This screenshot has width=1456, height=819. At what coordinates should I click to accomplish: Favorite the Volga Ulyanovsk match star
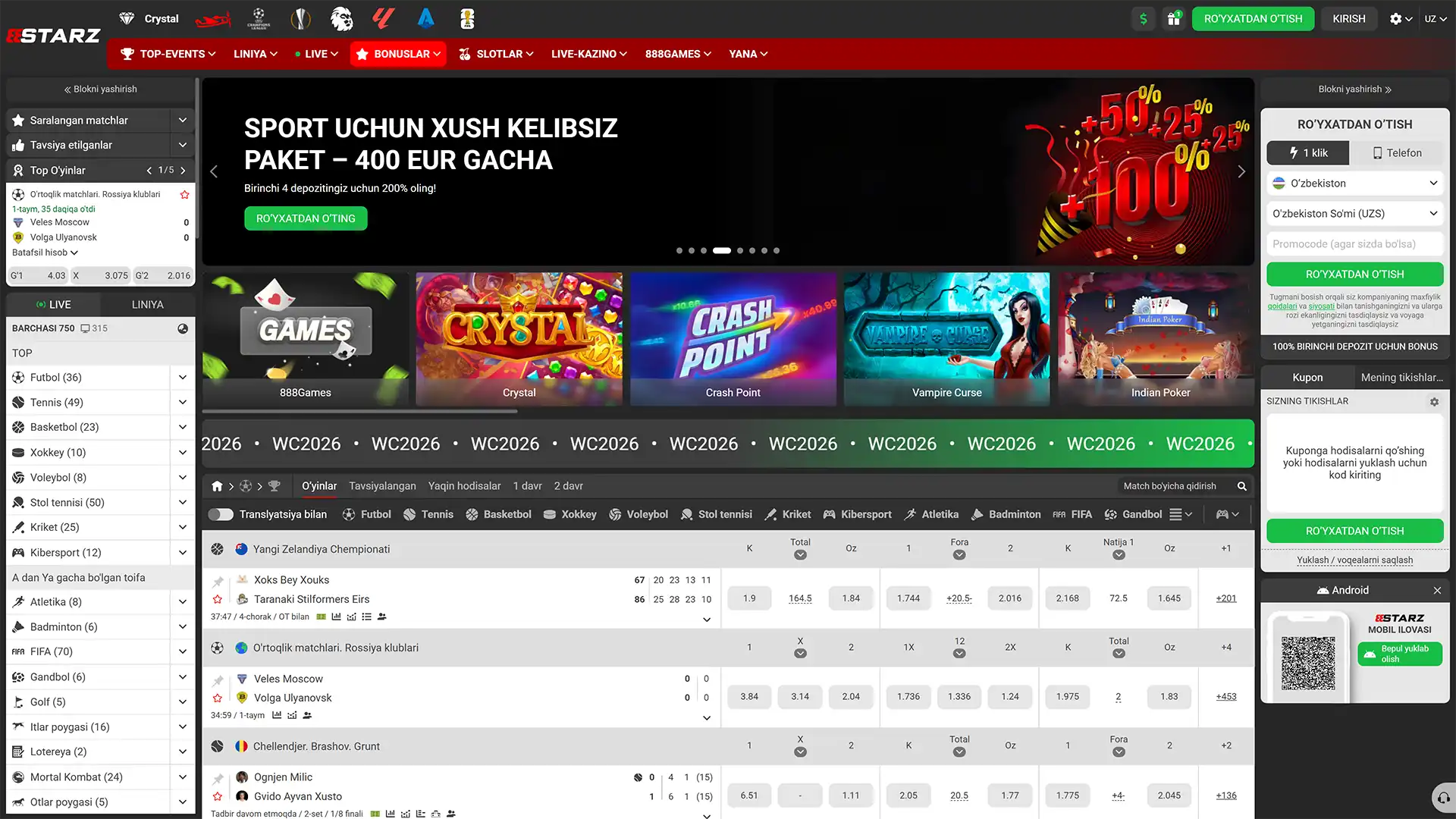(218, 698)
